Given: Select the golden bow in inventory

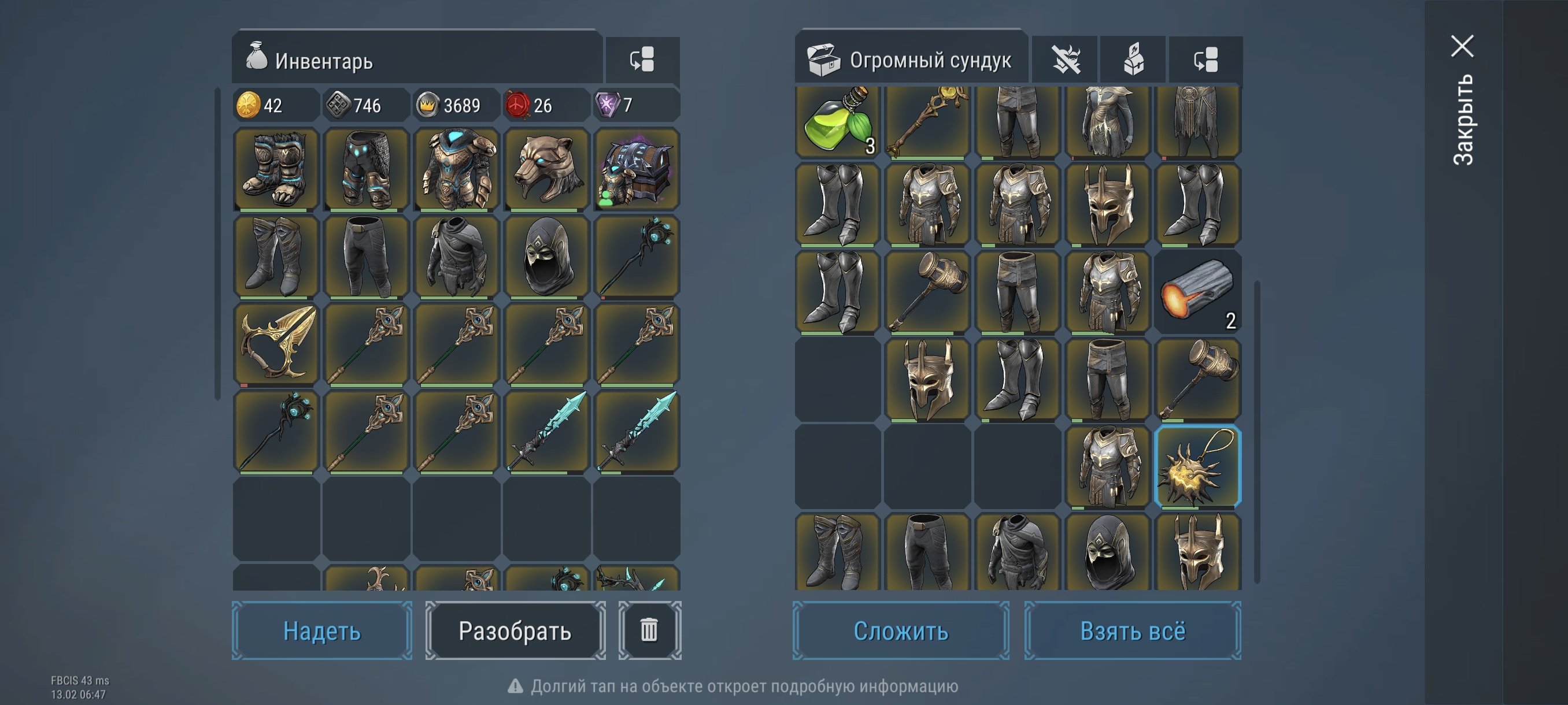Looking at the screenshot, I should point(276,345).
